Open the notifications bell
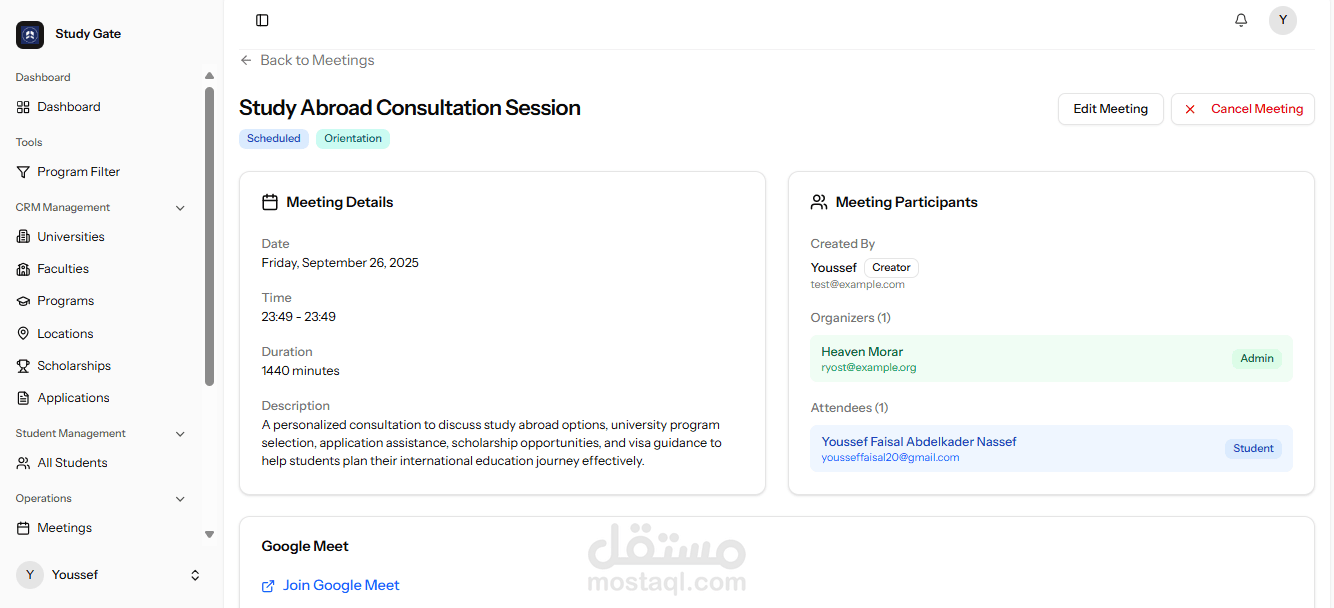This screenshot has height=608, width=1334. pyautogui.click(x=1241, y=20)
